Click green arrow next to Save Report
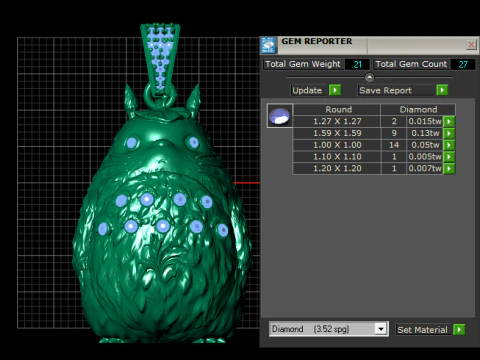Screen dimensions: 480x360 [442, 90]
